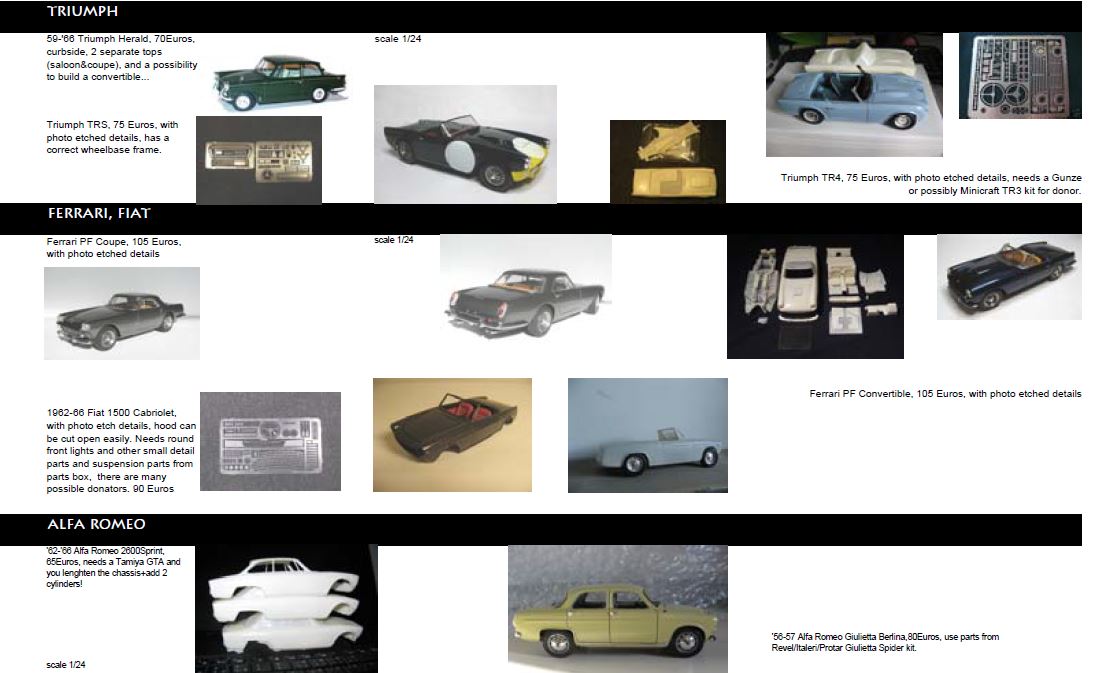
Task: Select the "'62-'66 Alfa Romeo 2600Sprint" description
Action: [113, 567]
